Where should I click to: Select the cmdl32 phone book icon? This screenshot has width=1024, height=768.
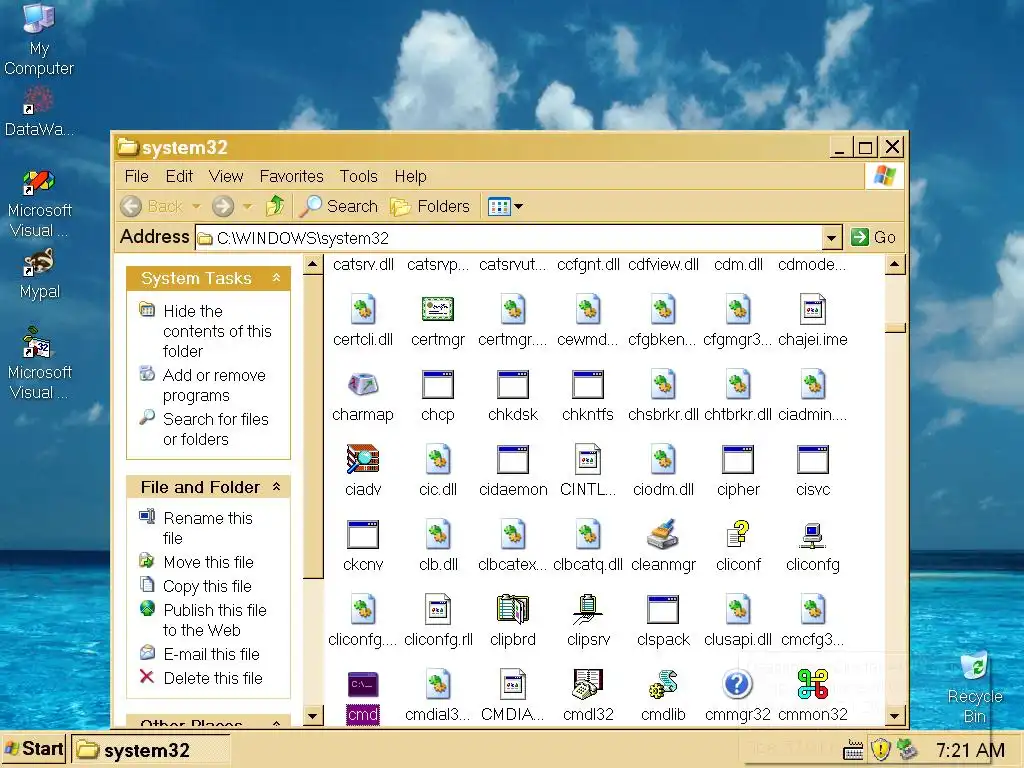click(x=588, y=684)
